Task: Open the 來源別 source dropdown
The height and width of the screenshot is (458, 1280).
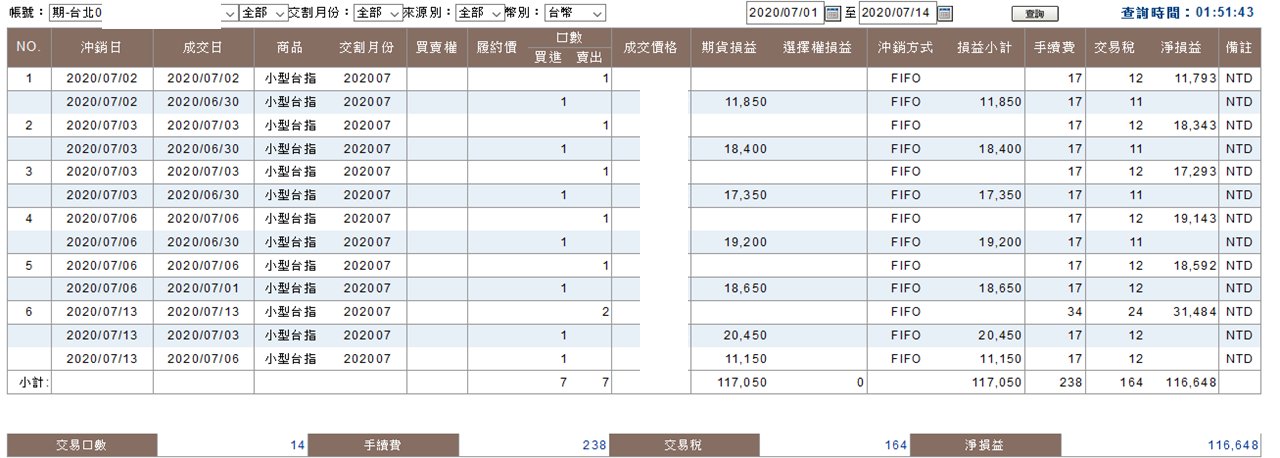Action: pyautogui.click(x=479, y=13)
